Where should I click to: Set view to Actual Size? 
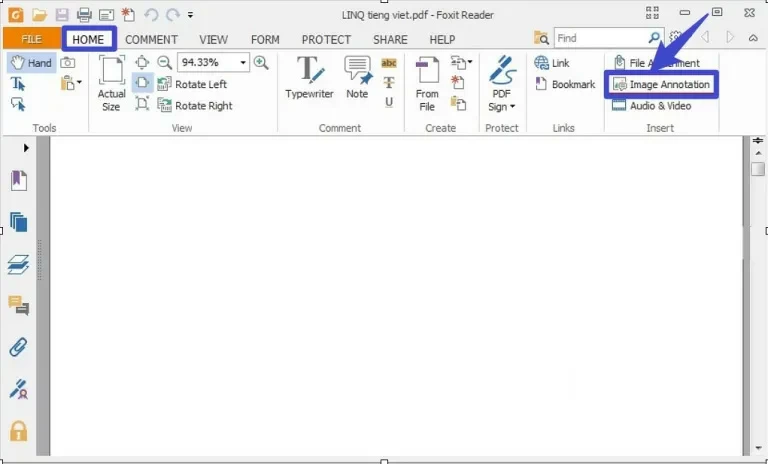pos(112,83)
